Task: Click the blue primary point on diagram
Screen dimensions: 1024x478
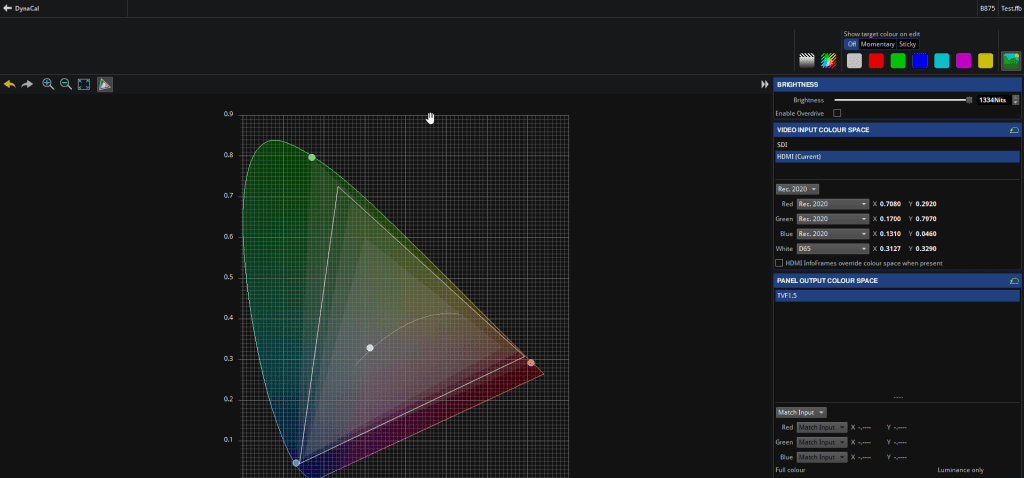Action: point(296,463)
